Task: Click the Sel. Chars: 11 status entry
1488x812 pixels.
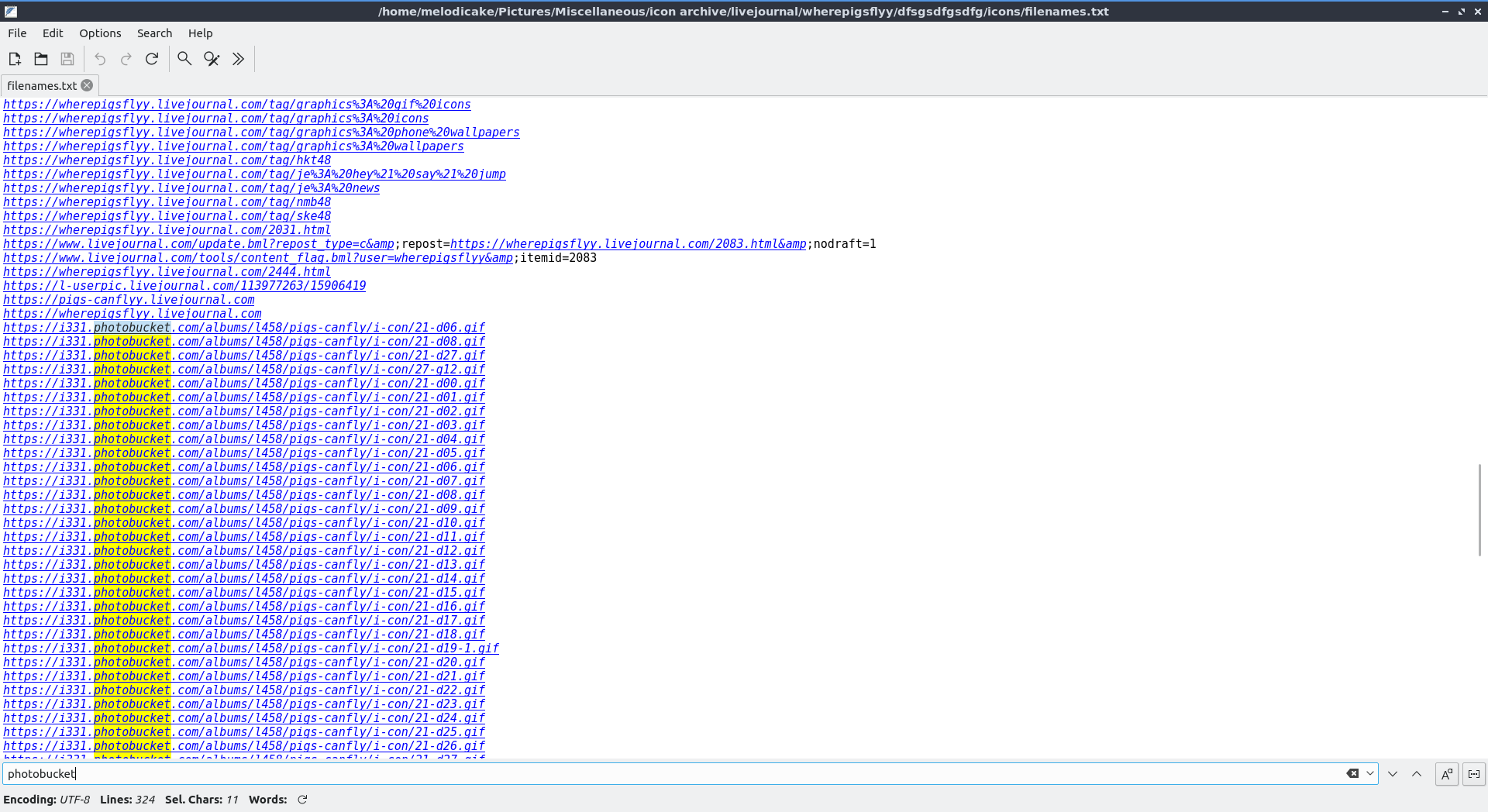Action: click(x=201, y=800)
